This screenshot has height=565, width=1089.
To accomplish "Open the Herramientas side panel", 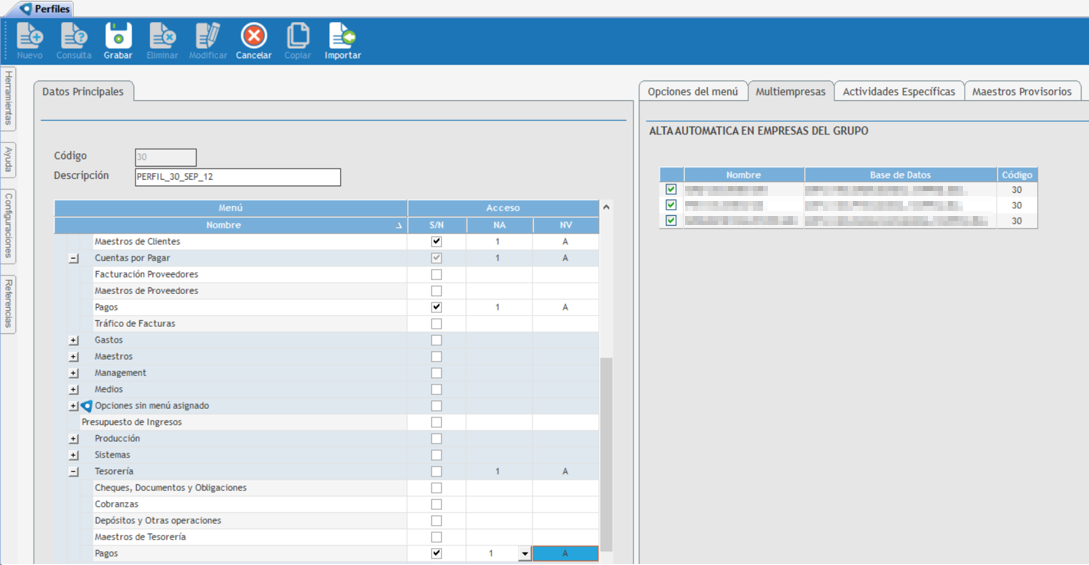I will [x=8, y=98].
